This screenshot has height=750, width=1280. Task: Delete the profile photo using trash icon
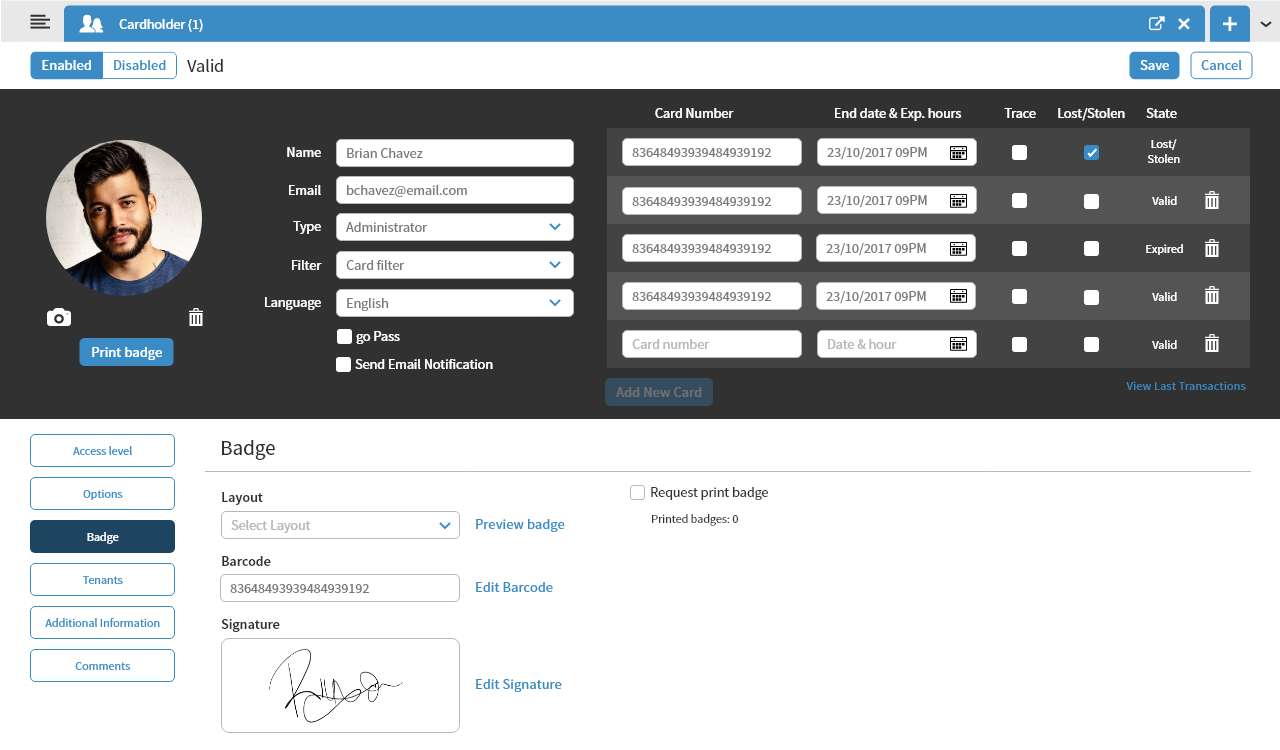pos(196,317)
